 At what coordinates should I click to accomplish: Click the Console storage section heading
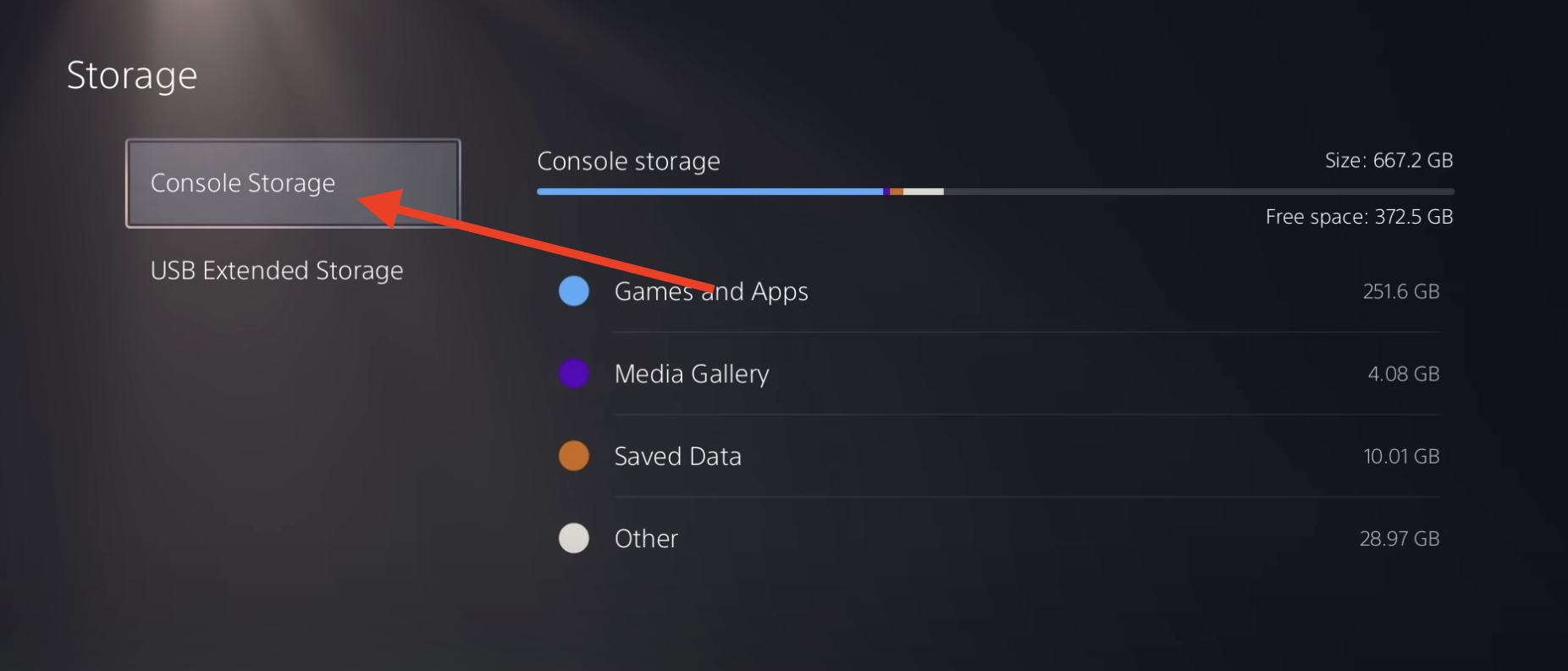click(628, 160)
